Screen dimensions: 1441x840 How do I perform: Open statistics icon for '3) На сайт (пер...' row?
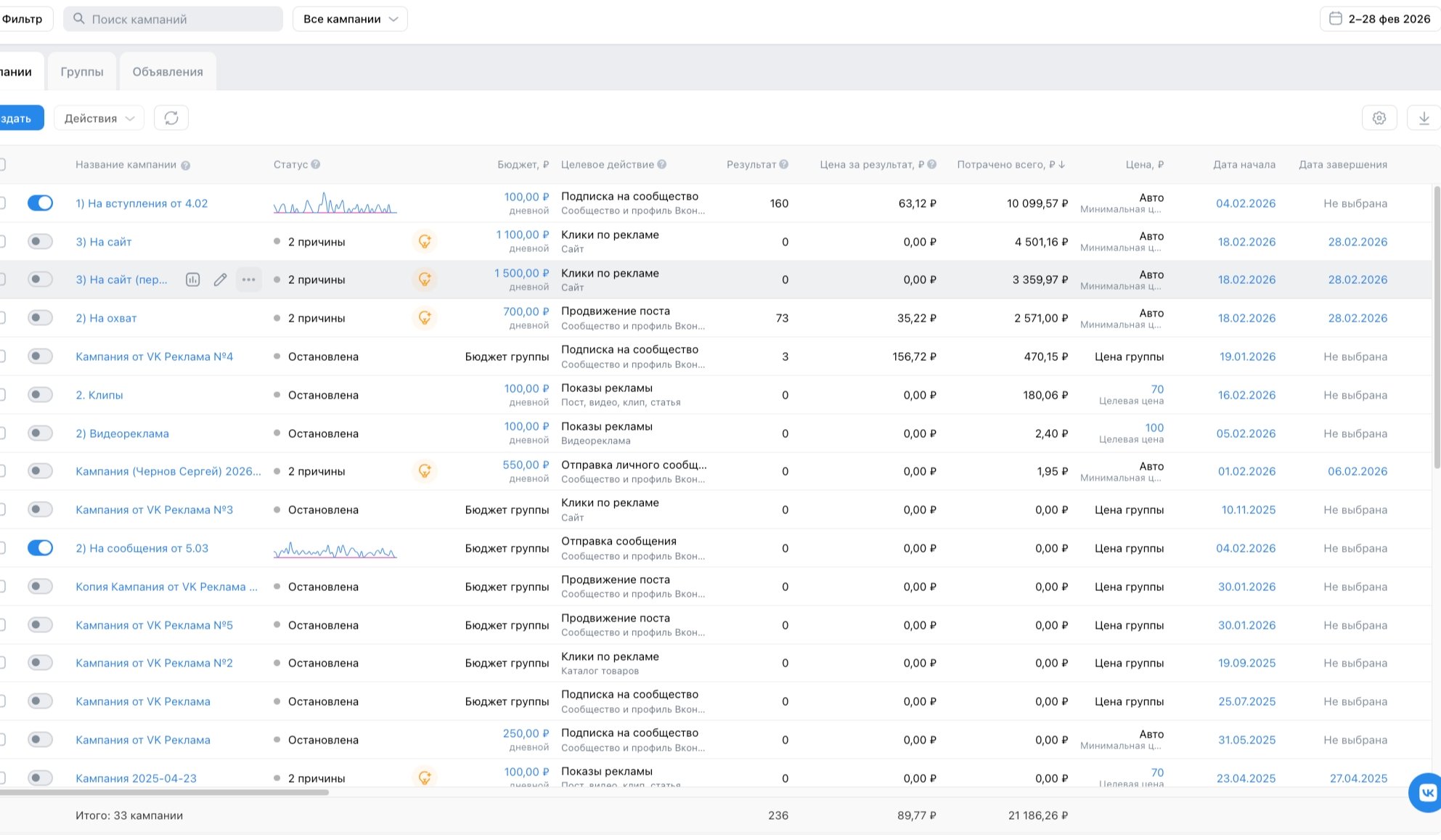192,280
